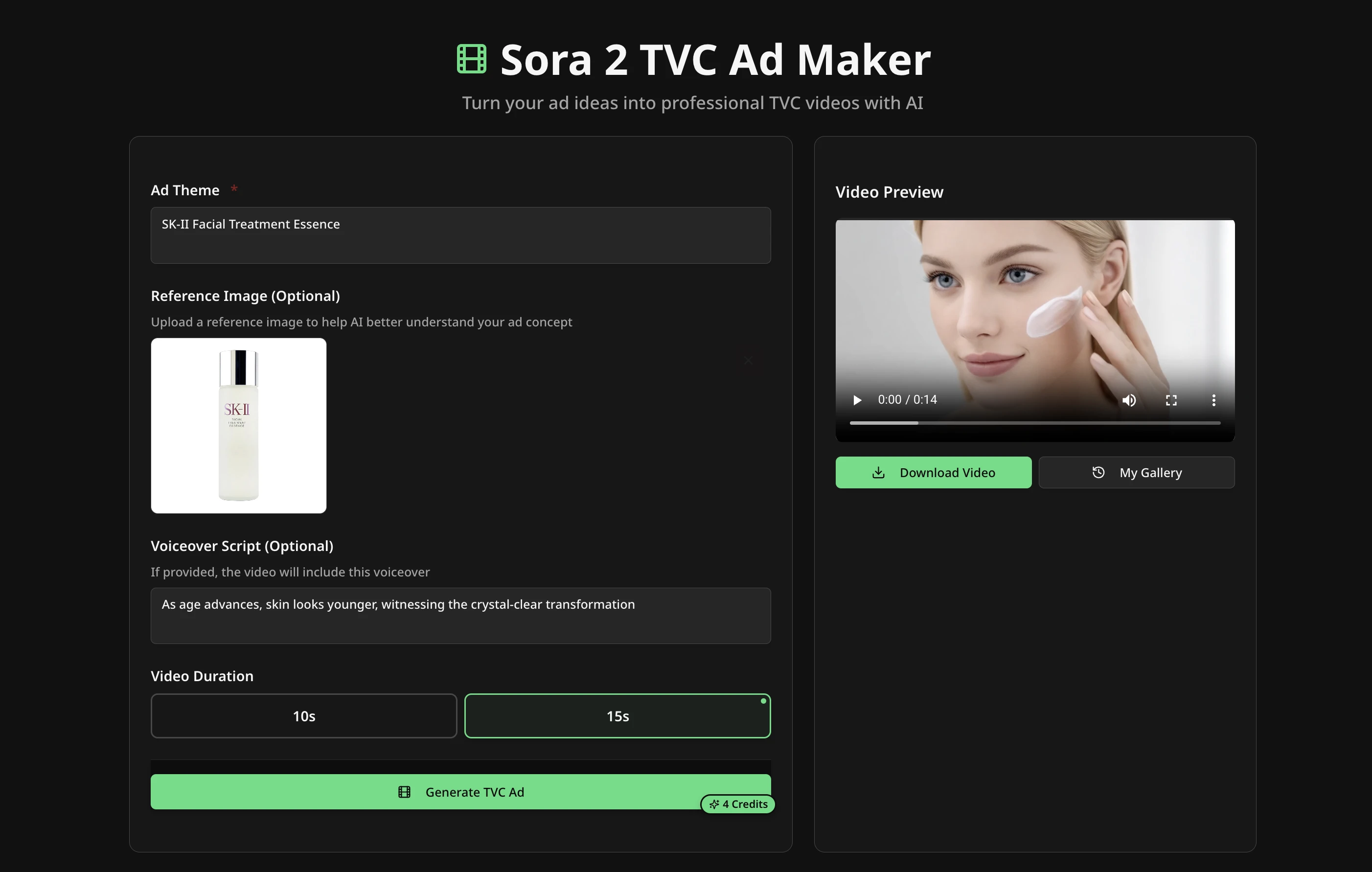Click the SK-II reference image thumbnail

238,426
